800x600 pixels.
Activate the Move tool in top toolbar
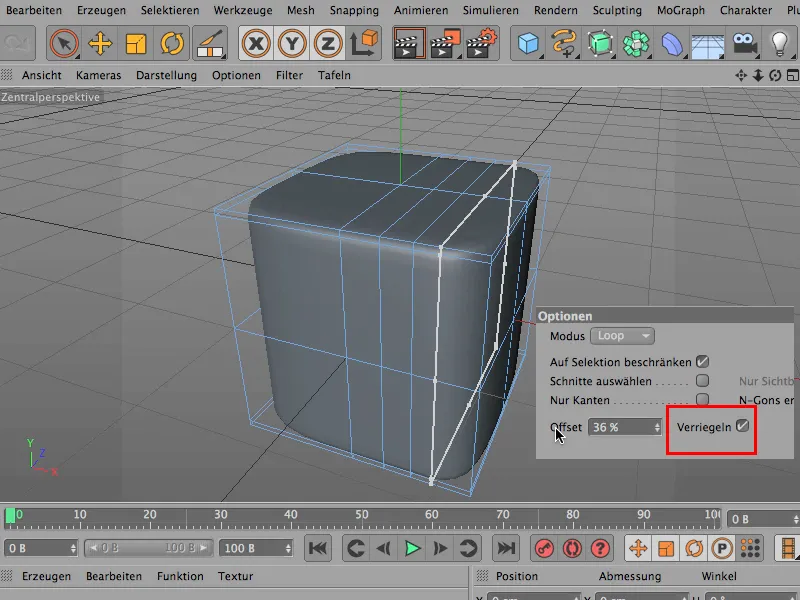tap(100, 43)
